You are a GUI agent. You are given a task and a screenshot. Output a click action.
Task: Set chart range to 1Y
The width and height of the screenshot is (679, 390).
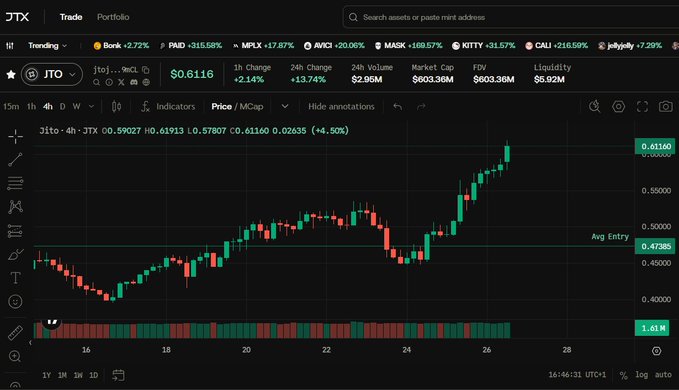pos(46,375)
